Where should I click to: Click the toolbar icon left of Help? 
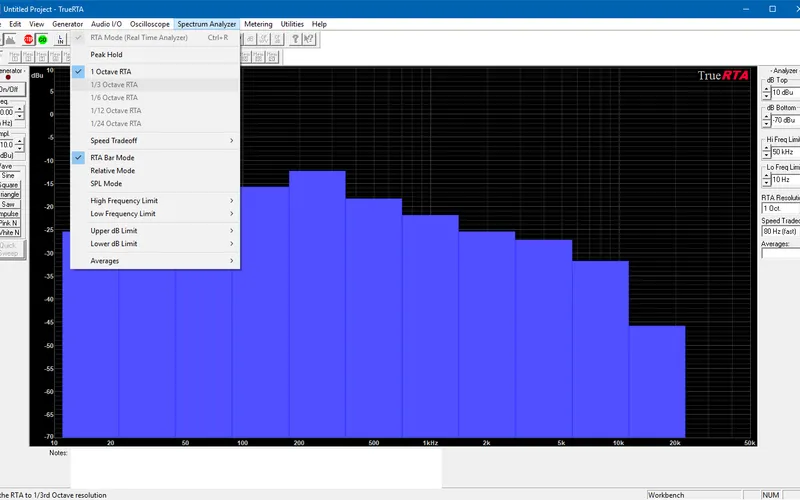(x=277, y=39)
